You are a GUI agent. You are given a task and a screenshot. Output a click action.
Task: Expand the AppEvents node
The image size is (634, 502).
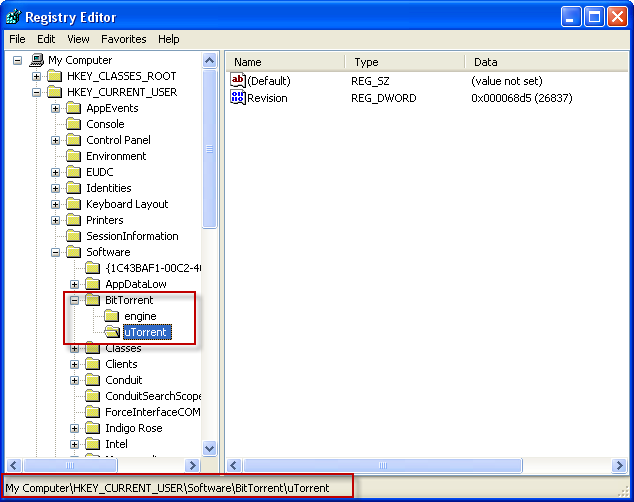(55, 108)
